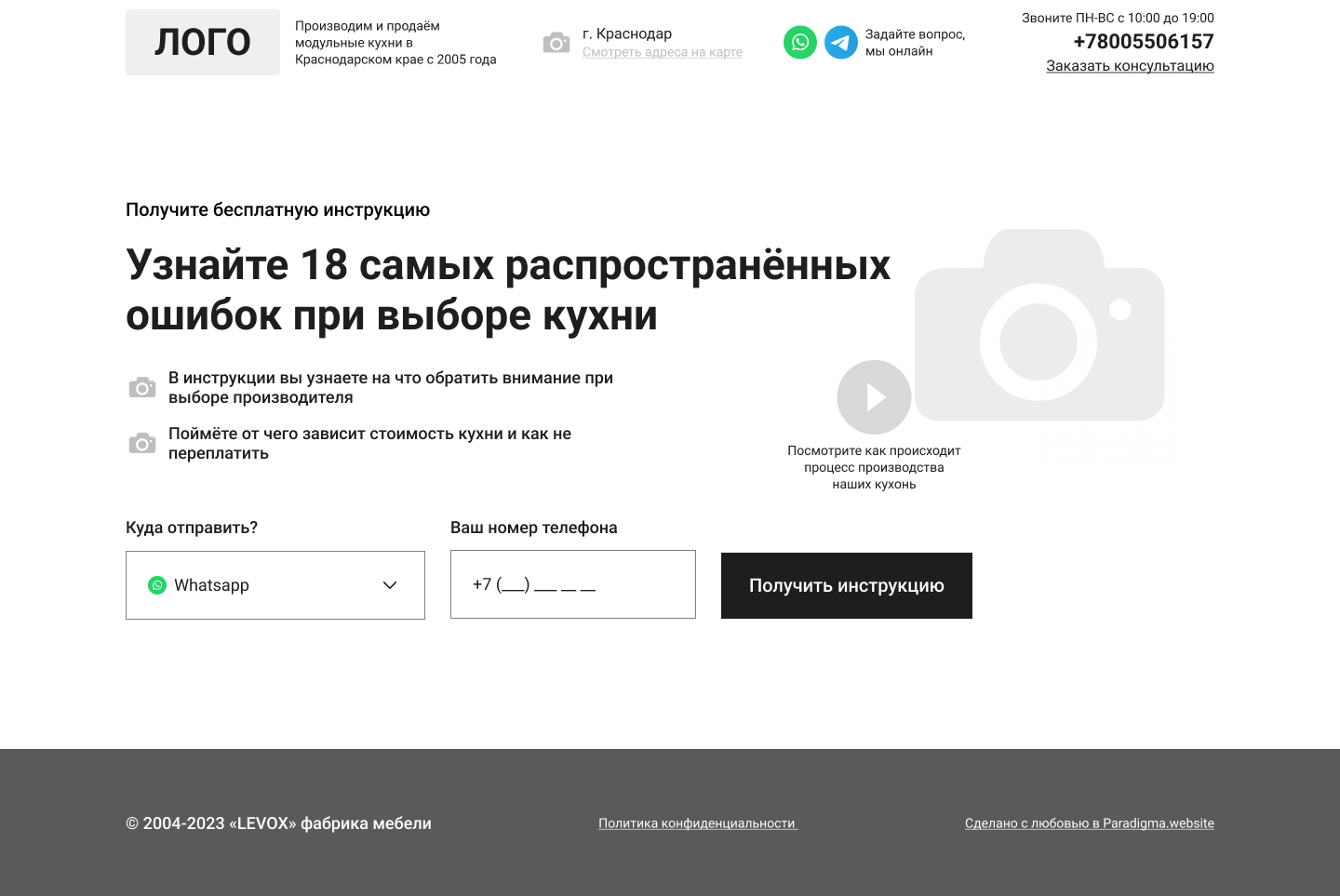Expand the Whatsapp selection chevron

pos(390,585)
